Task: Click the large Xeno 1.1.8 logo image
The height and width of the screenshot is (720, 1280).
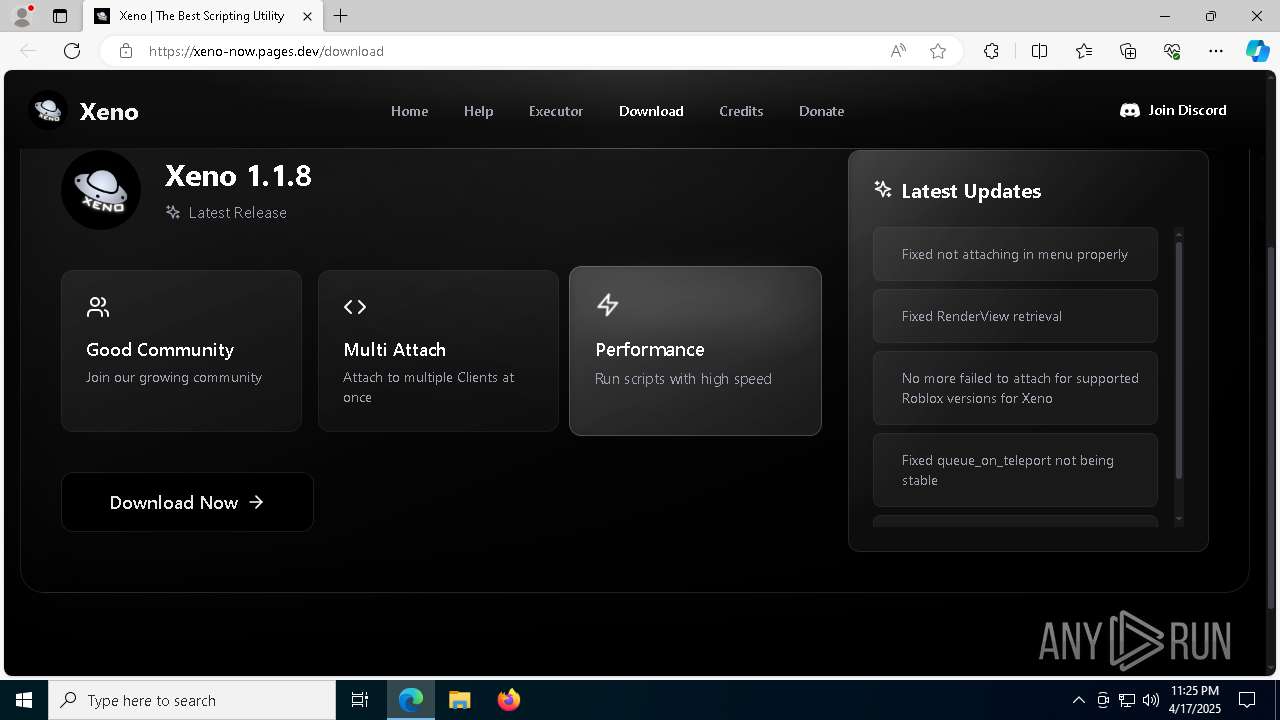Action: point(101,190)
